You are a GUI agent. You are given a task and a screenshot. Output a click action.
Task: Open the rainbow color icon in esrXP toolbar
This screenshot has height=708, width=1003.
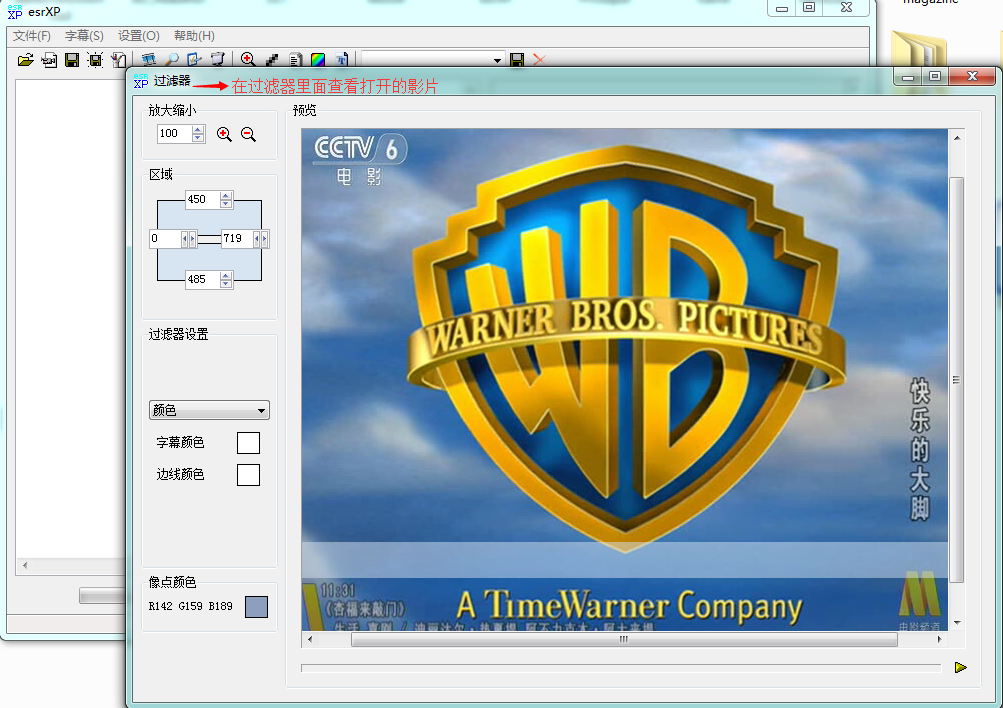(318, 60)
